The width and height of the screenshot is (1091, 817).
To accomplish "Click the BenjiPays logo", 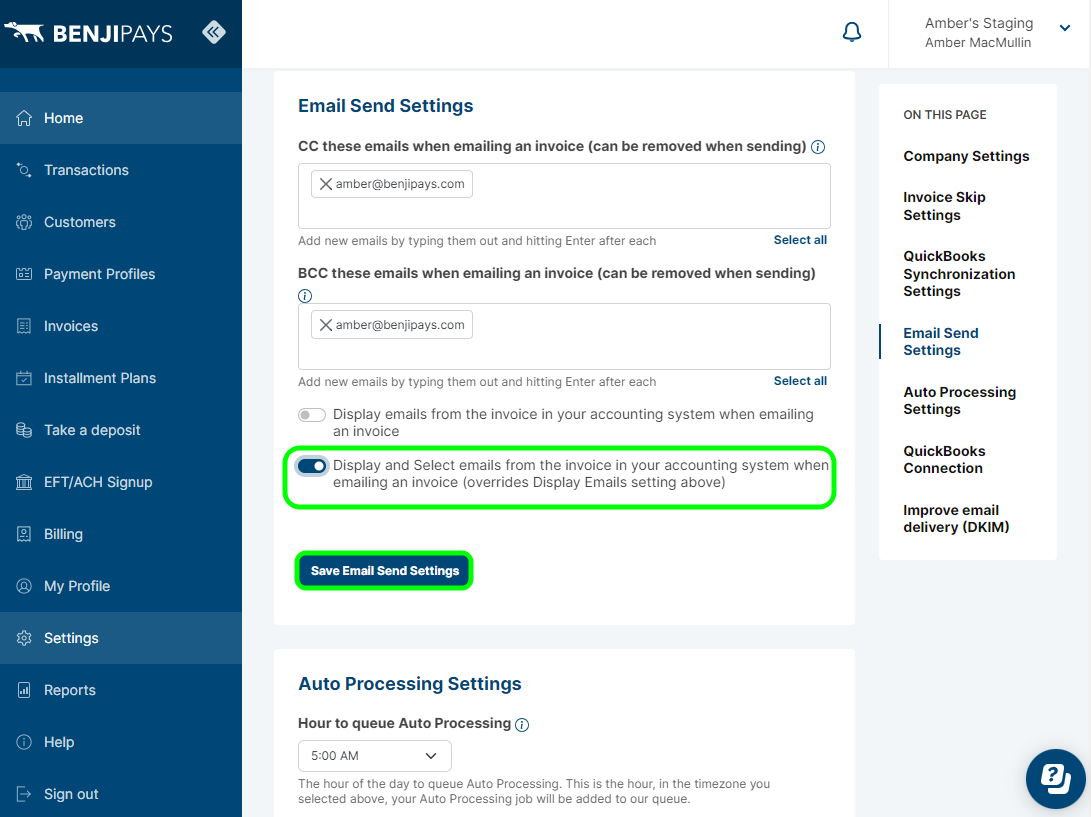I will pos(88,33).
